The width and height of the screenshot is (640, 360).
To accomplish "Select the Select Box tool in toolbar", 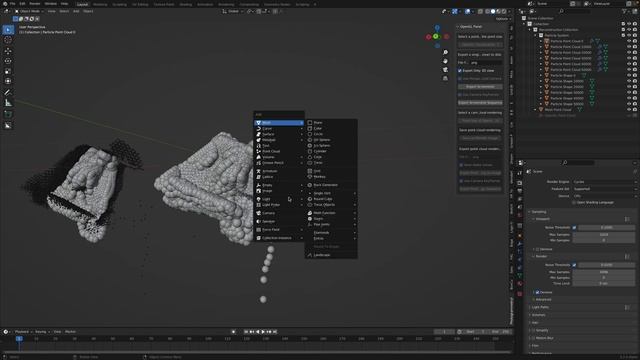I will pos(8,30).
